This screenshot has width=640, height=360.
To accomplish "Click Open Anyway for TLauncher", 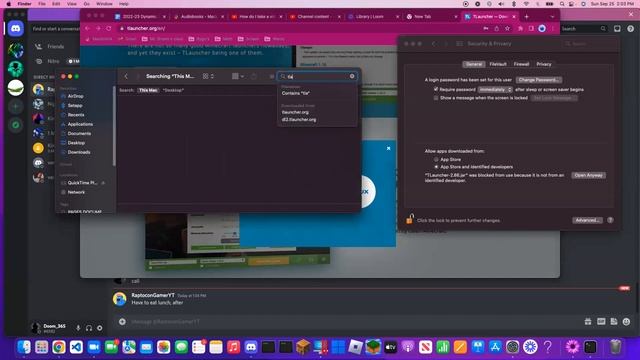I will [x=588, y=175].
